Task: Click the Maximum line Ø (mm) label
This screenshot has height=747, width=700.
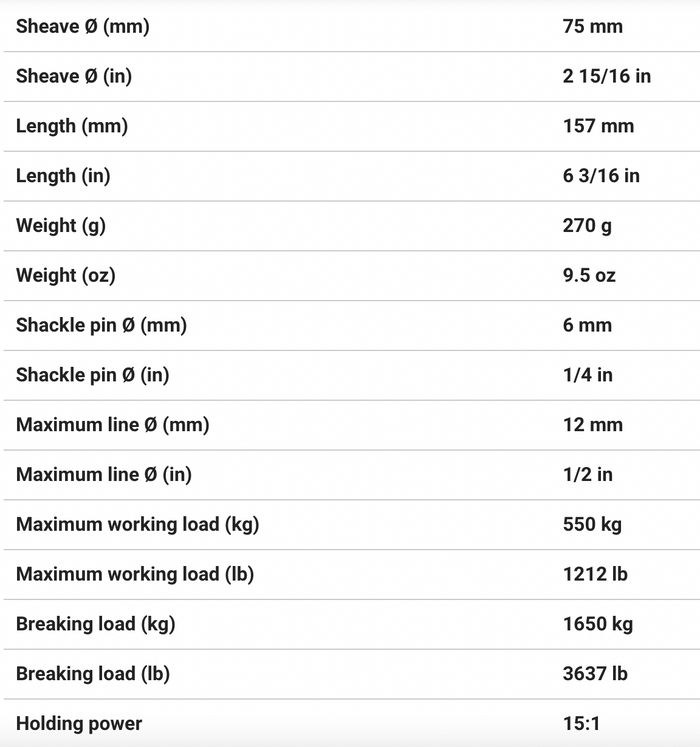Action: pos(112,425)
